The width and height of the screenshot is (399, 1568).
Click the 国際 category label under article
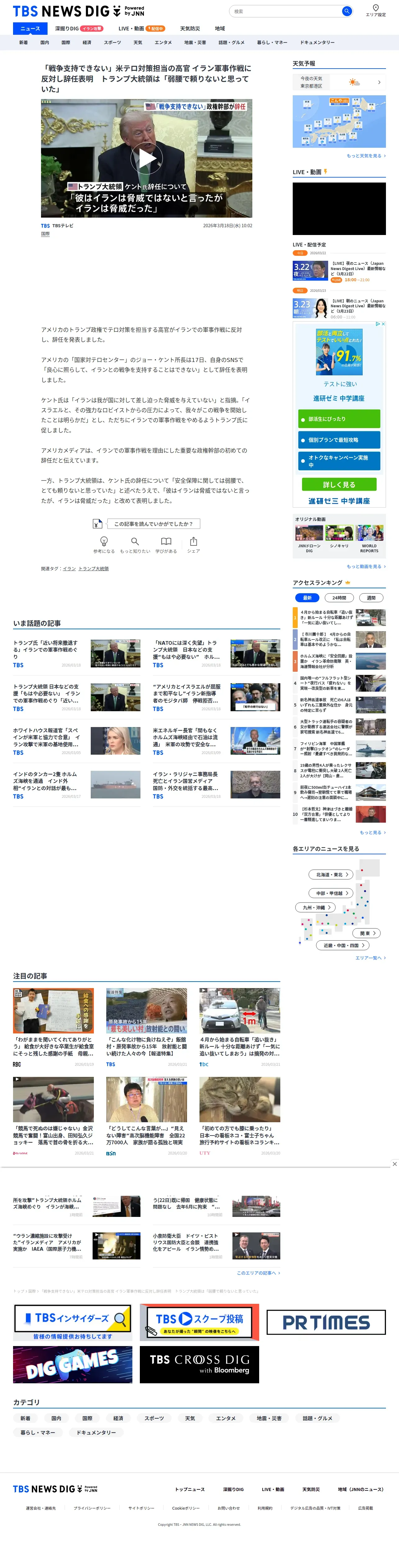[45, 234]
